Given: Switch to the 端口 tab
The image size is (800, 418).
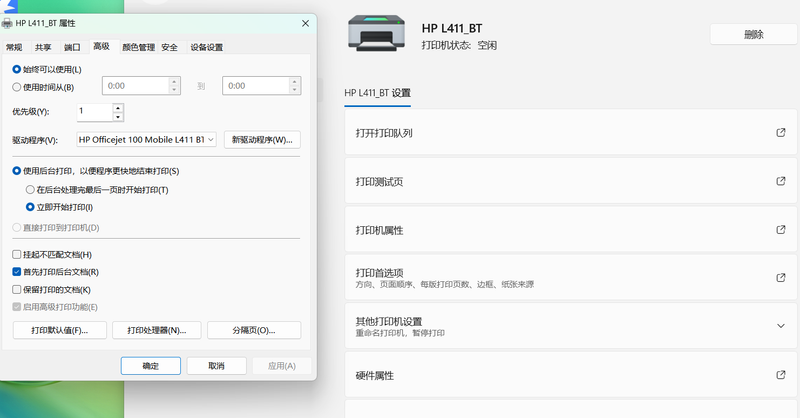Looking at the screenshot, I should [72, 47].
